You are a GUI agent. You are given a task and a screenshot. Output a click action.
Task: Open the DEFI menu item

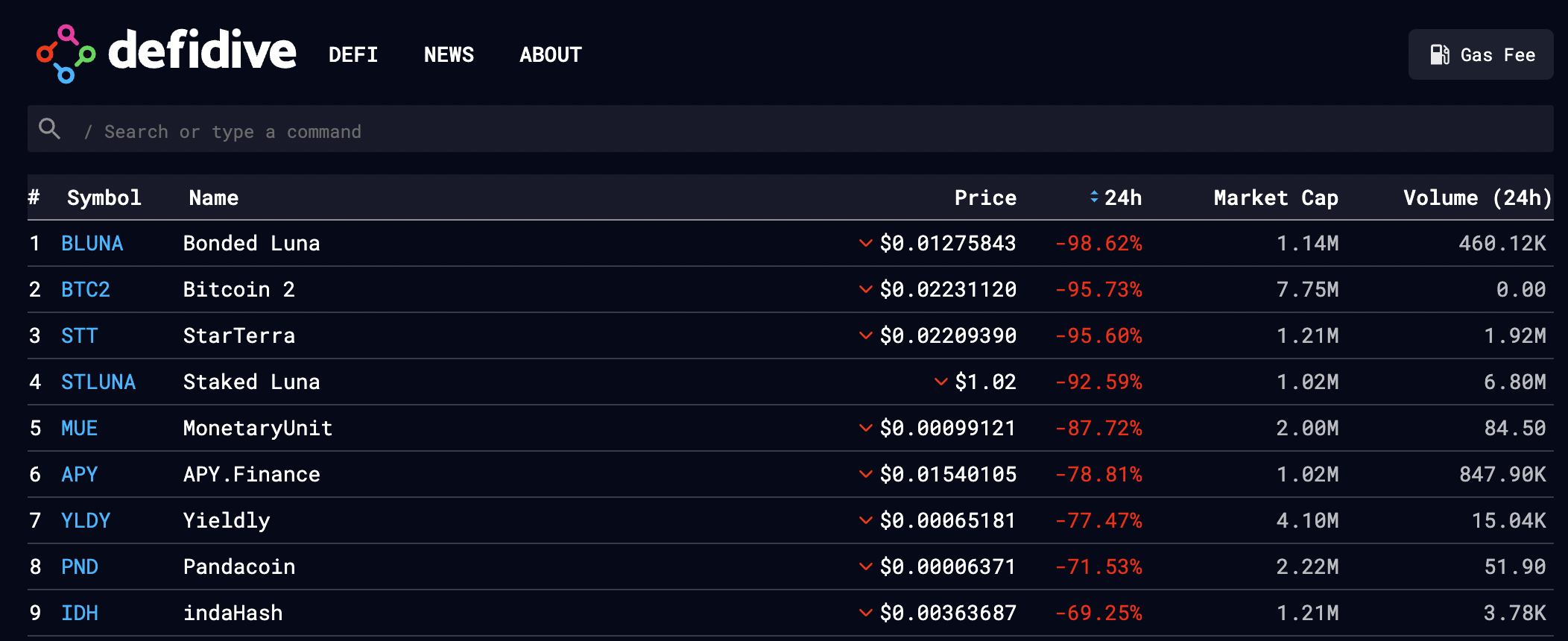pos(353,54)
